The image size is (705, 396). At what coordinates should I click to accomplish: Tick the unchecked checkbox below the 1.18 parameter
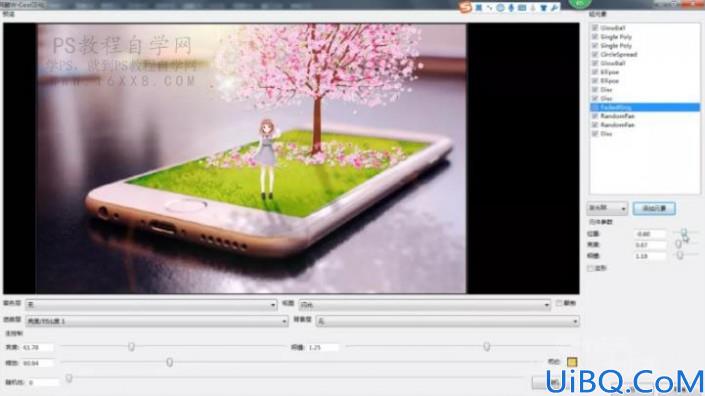tap(590, 268)
